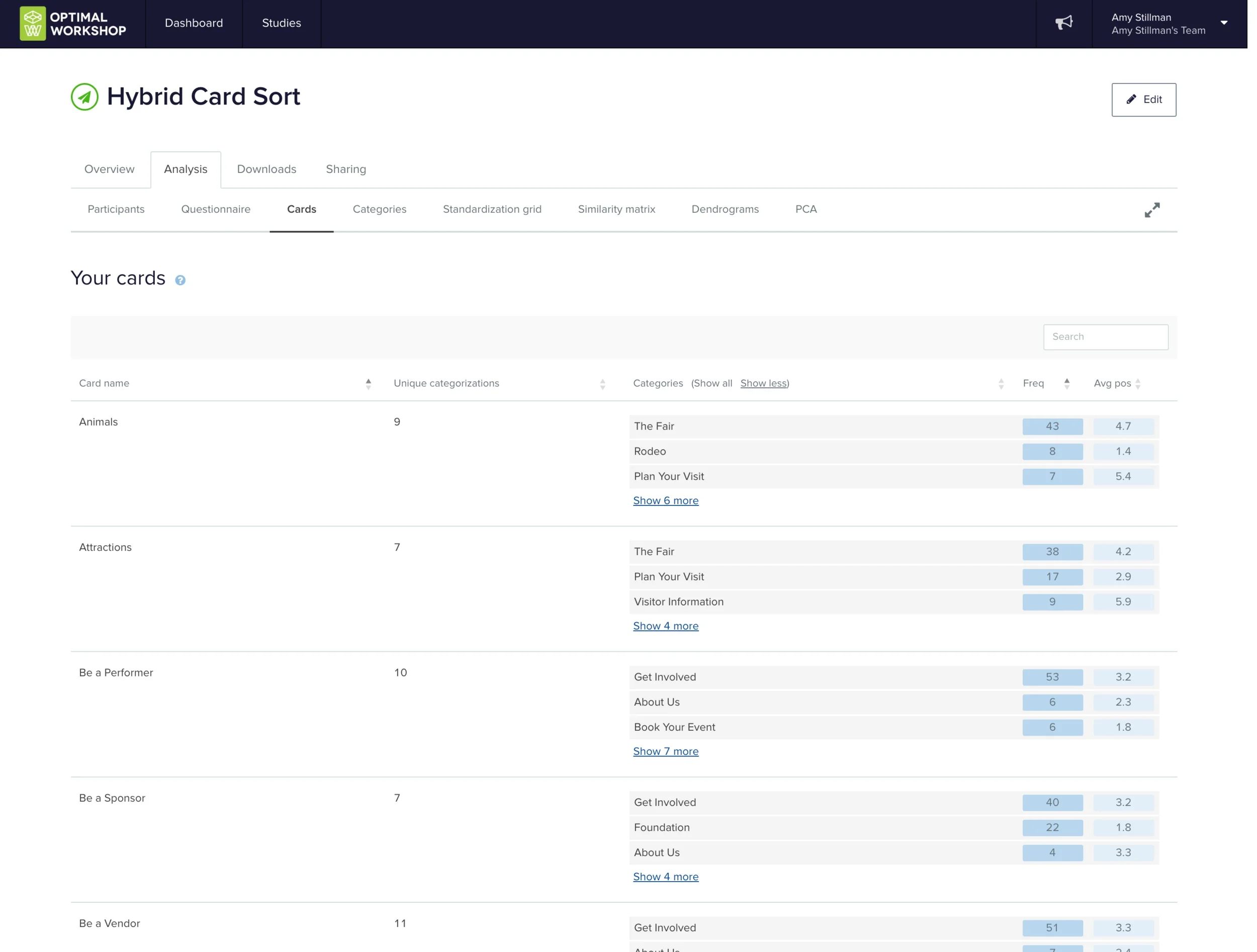Switch to the Dendrograms tab
Screen dimensions: 1257x952
(x=725, y=209)
